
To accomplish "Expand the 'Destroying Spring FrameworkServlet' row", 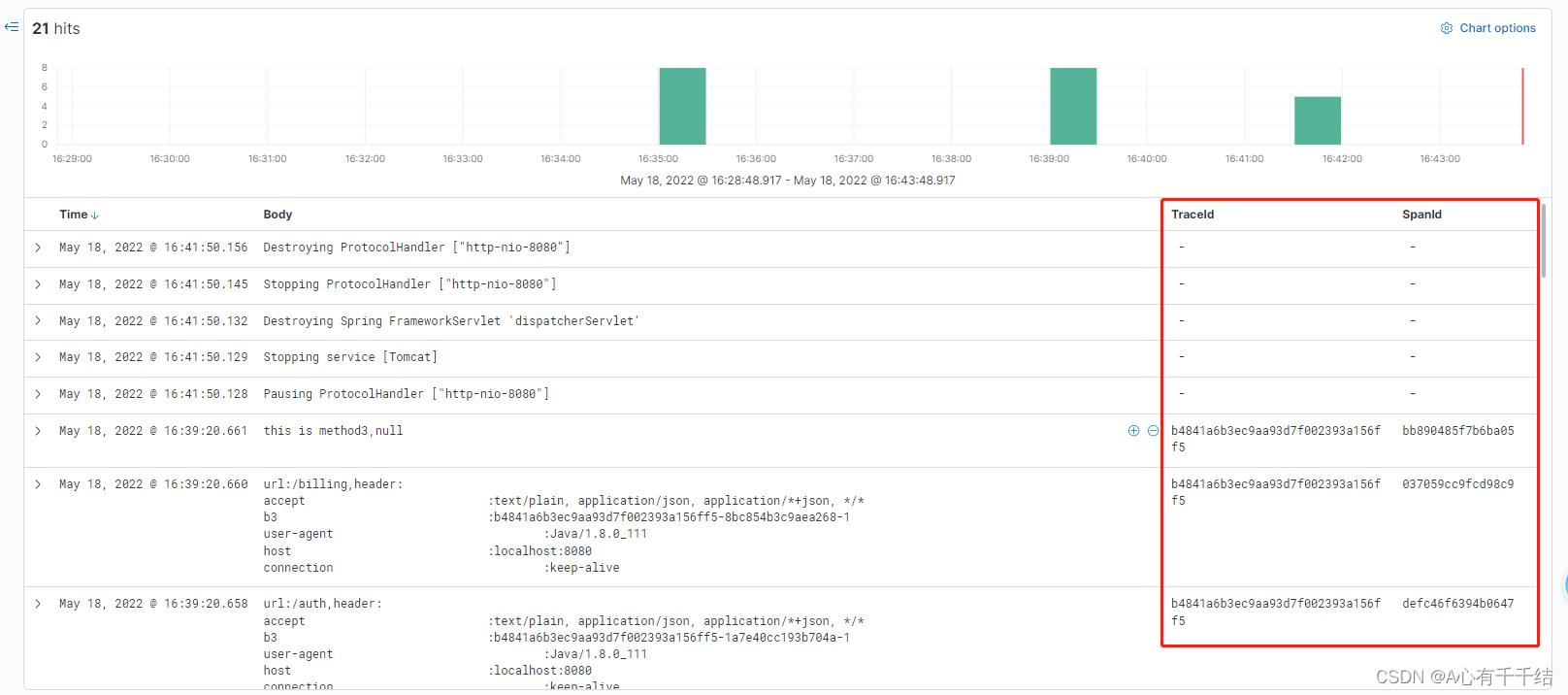I will [x=38, y=321].
